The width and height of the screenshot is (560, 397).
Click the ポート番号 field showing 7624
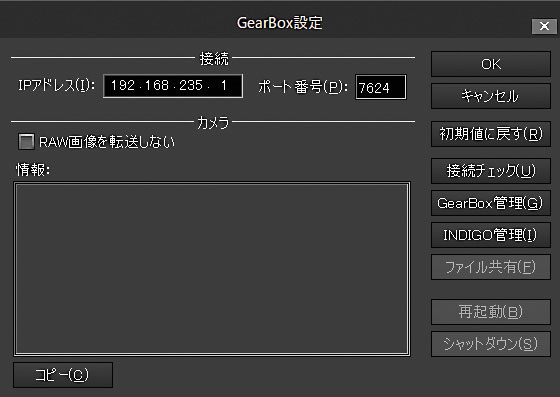coord(381,87)
